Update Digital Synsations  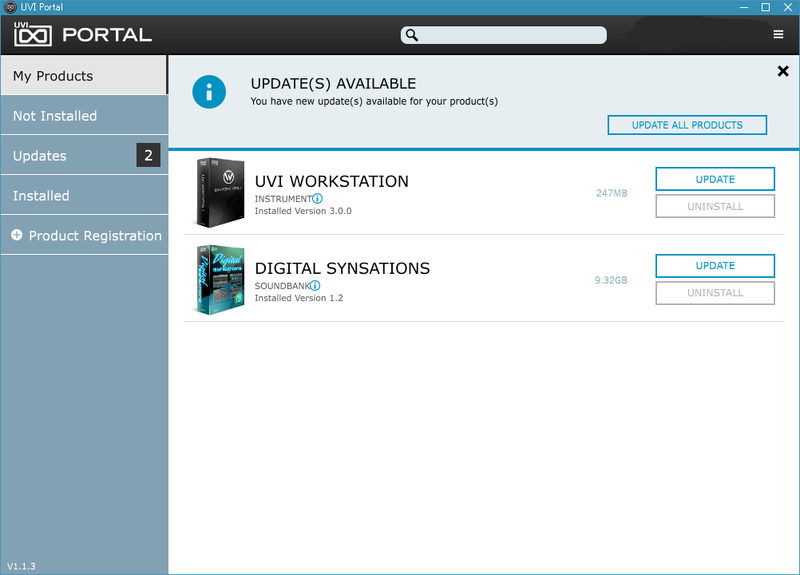[715, 266]
